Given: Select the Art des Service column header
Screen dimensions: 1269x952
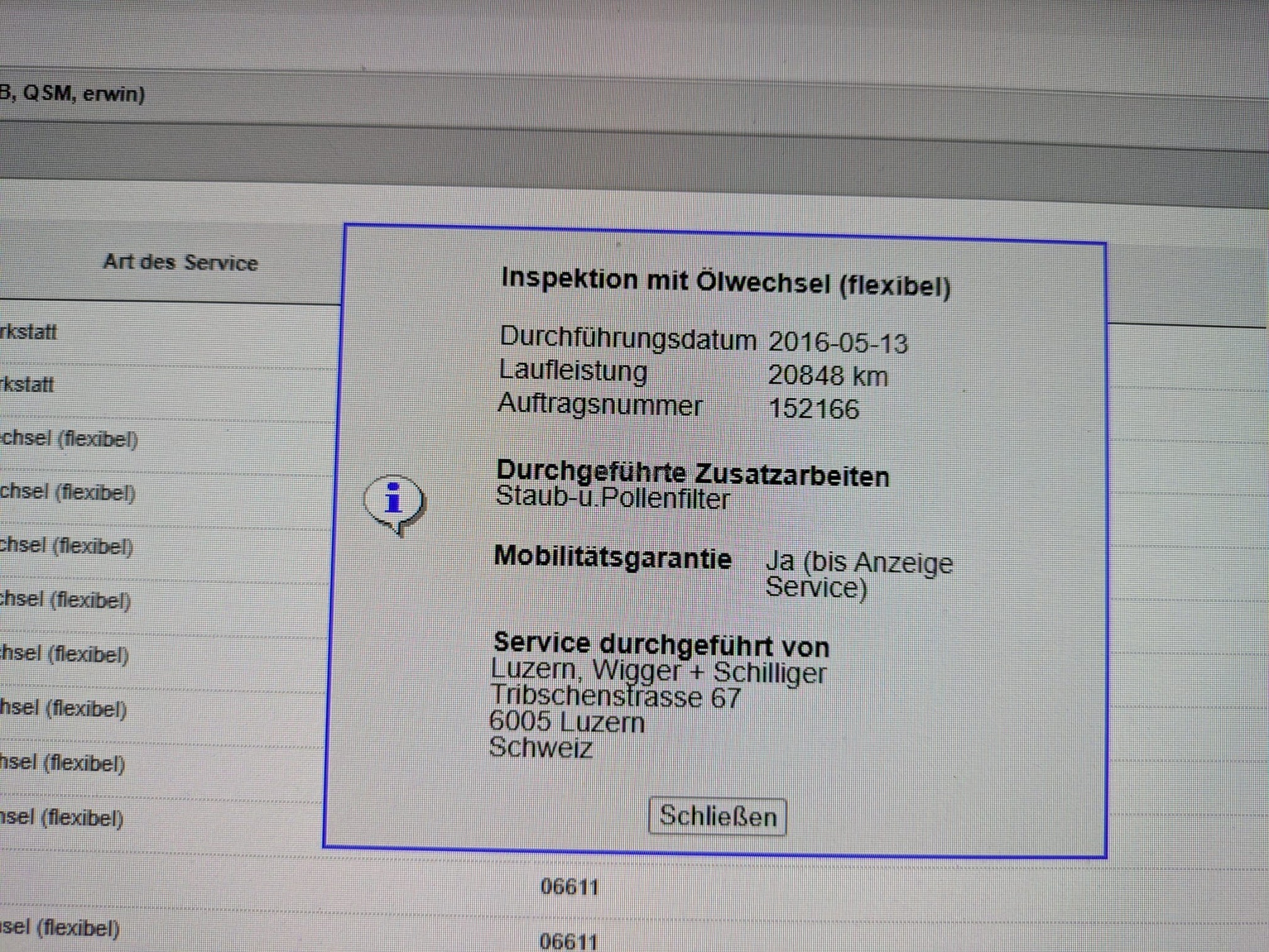Looking at the screenshot, I should coord(181,262).
